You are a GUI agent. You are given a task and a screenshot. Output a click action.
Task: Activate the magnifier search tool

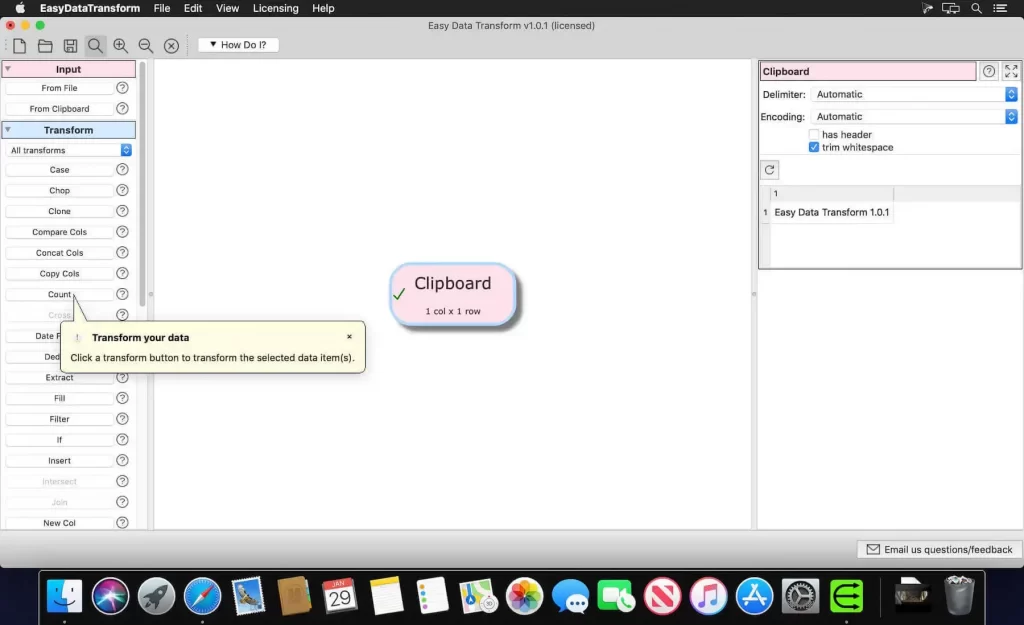pos(96,45)
